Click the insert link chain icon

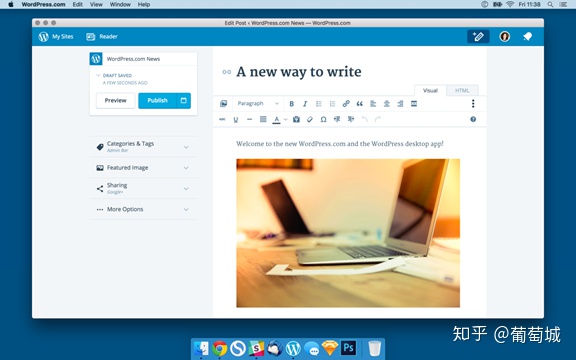click(346, 104)
